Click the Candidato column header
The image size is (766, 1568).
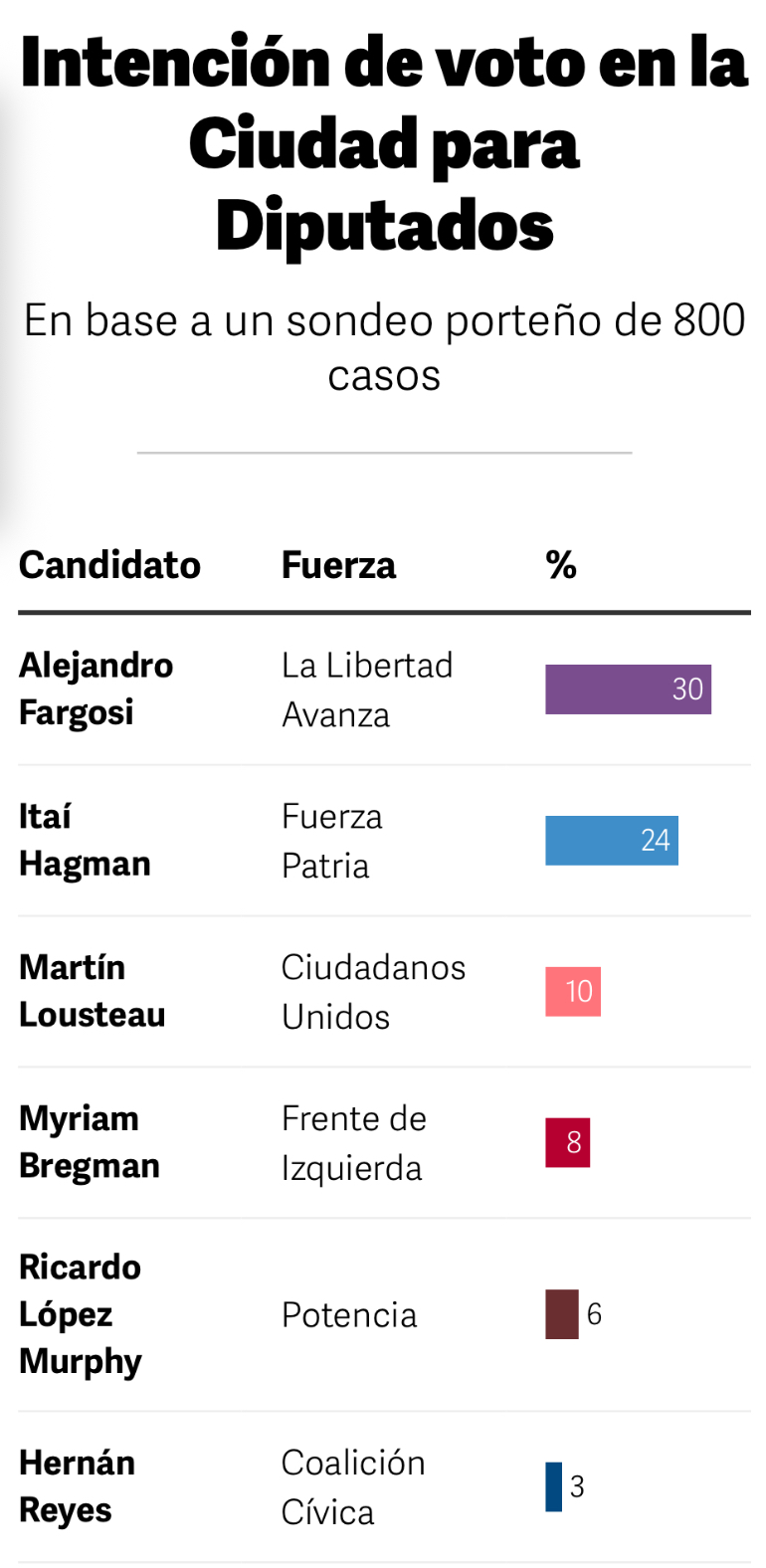point(109,565)
